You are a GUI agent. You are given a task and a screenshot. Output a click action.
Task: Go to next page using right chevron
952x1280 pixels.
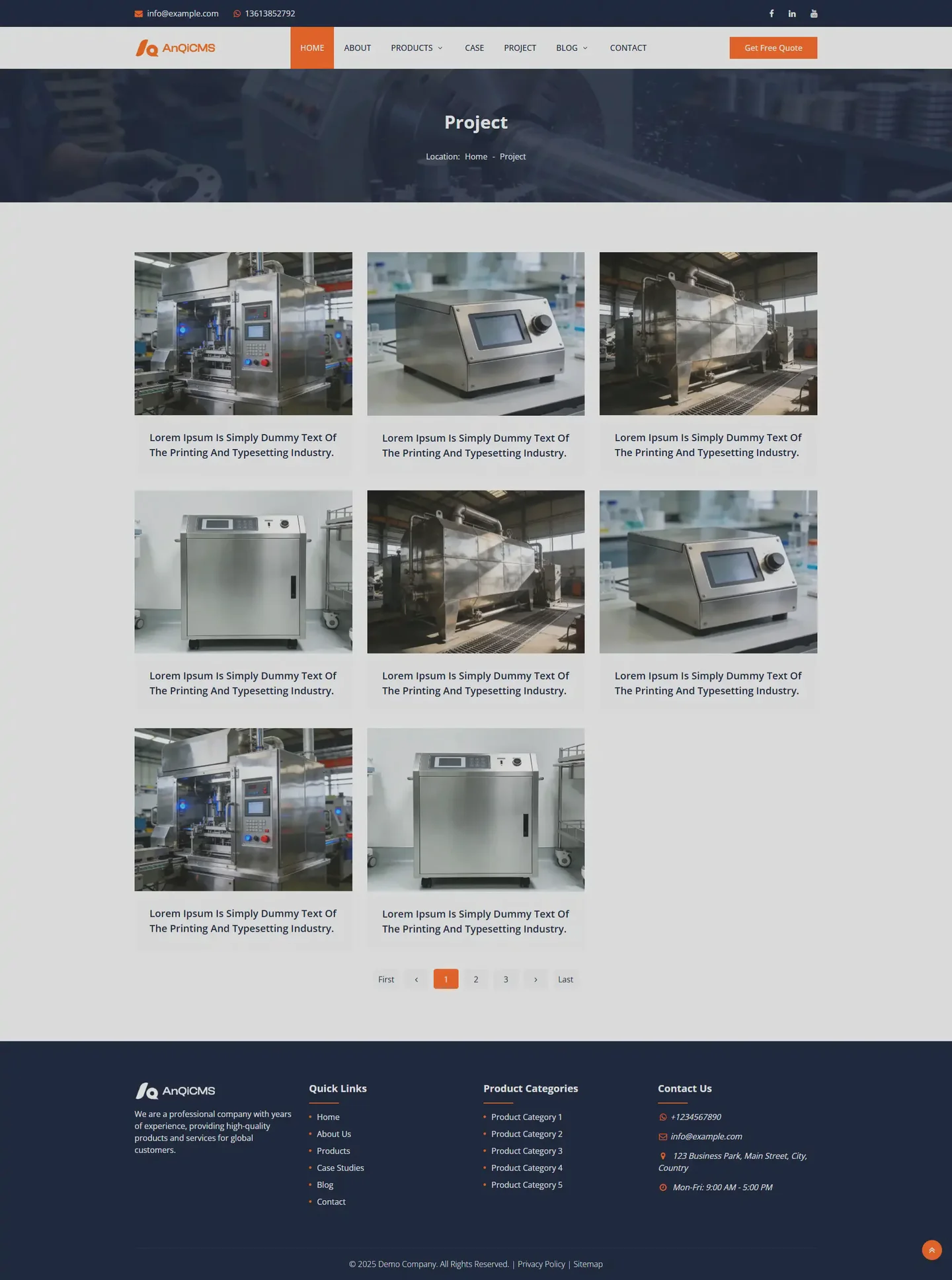(x=535, y=979)
